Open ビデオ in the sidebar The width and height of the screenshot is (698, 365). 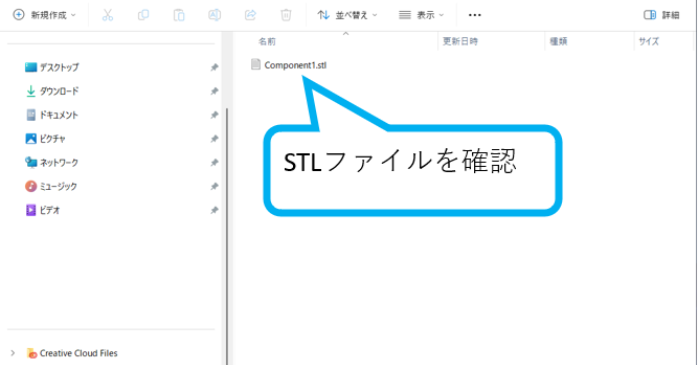point(42,210)
